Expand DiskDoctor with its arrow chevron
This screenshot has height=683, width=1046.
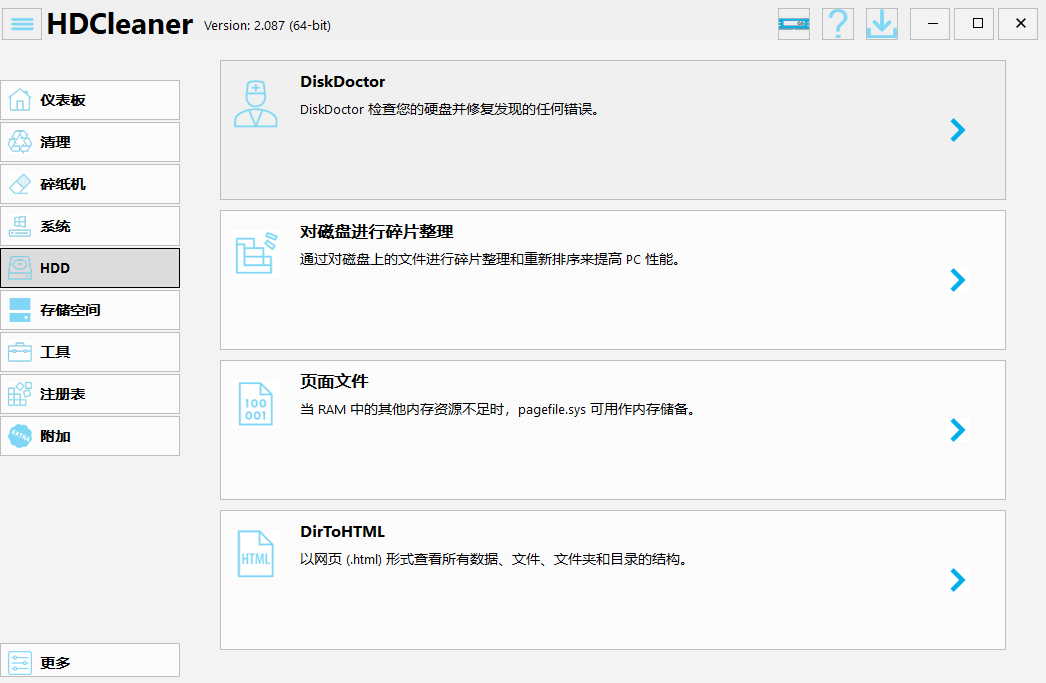point(958,130)
